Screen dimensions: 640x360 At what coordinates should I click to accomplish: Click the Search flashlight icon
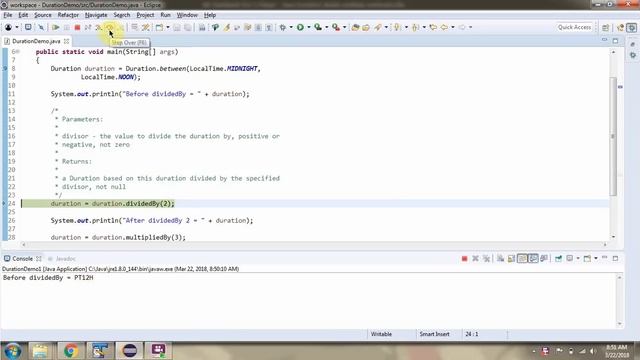click(378, 27)
